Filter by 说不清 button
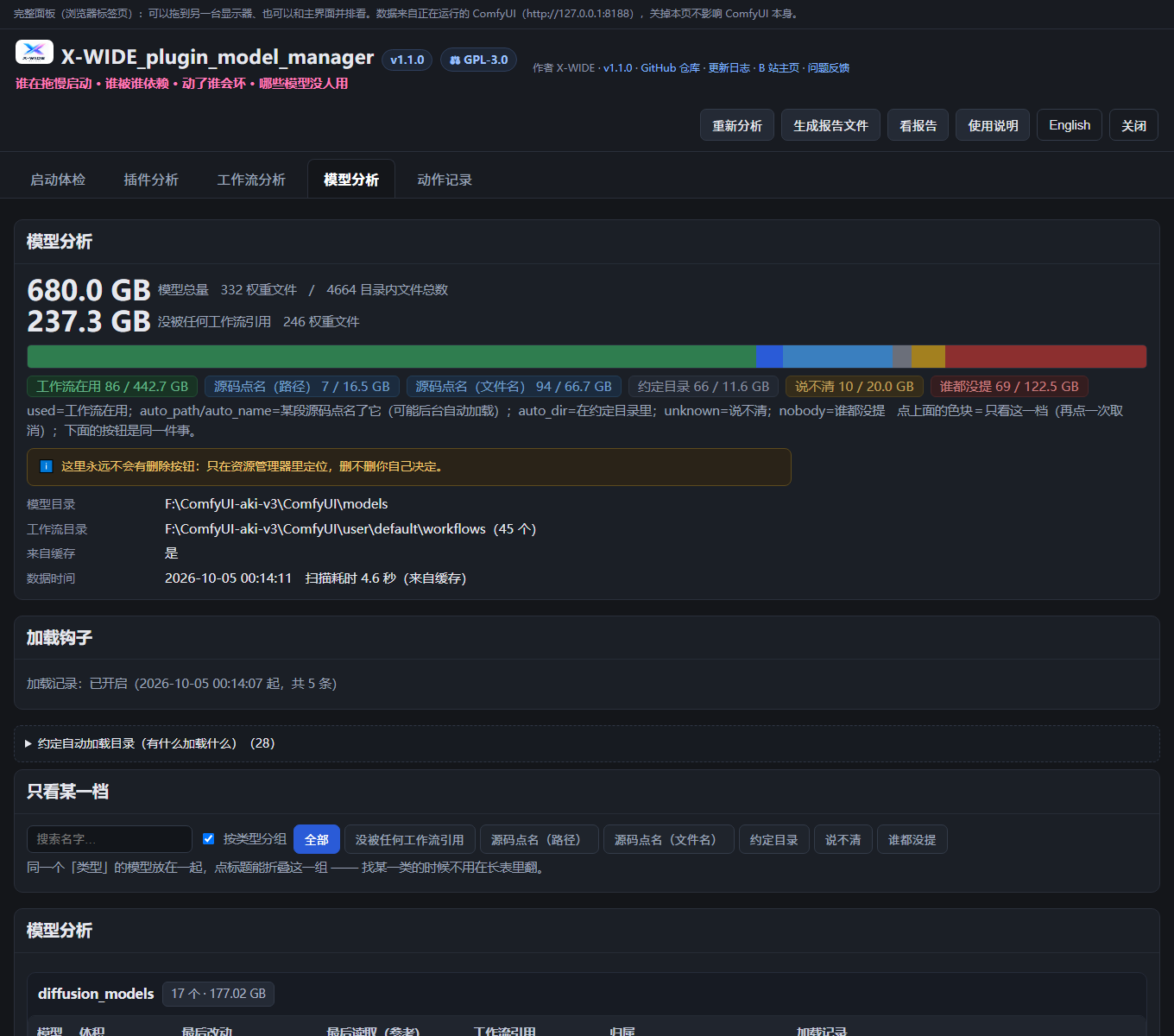The height and width of the screenshot is (1036, 1174). pos(843,839)
